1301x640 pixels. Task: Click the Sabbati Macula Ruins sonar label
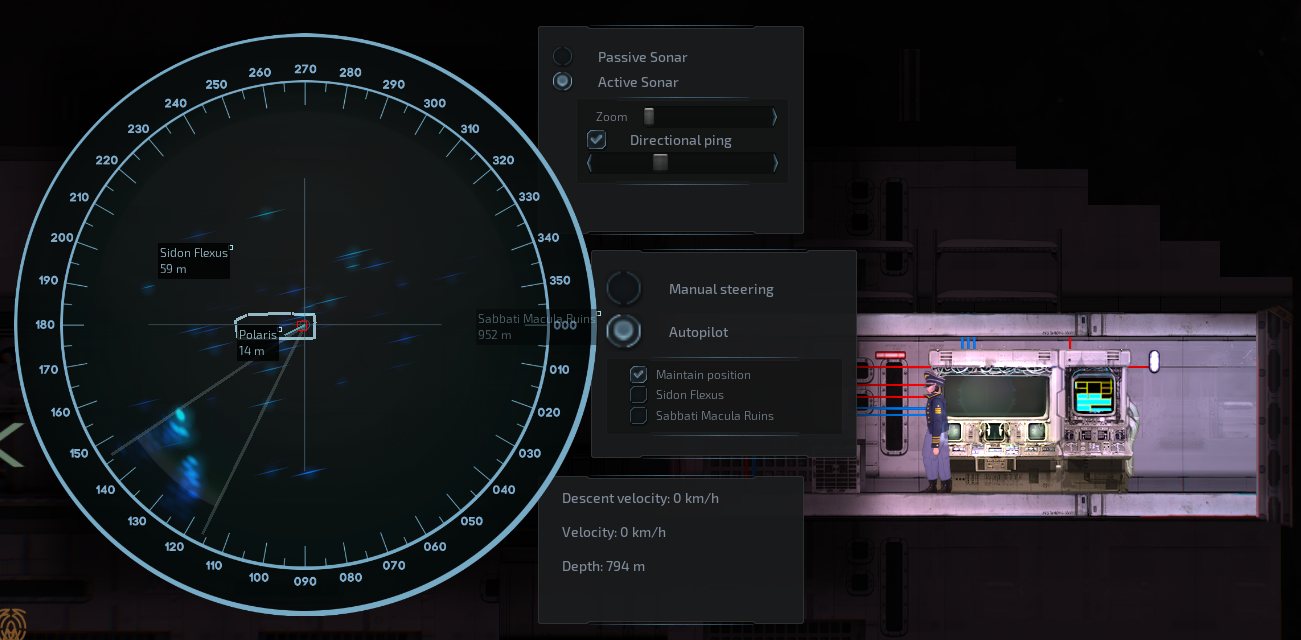tap(535, 326)
